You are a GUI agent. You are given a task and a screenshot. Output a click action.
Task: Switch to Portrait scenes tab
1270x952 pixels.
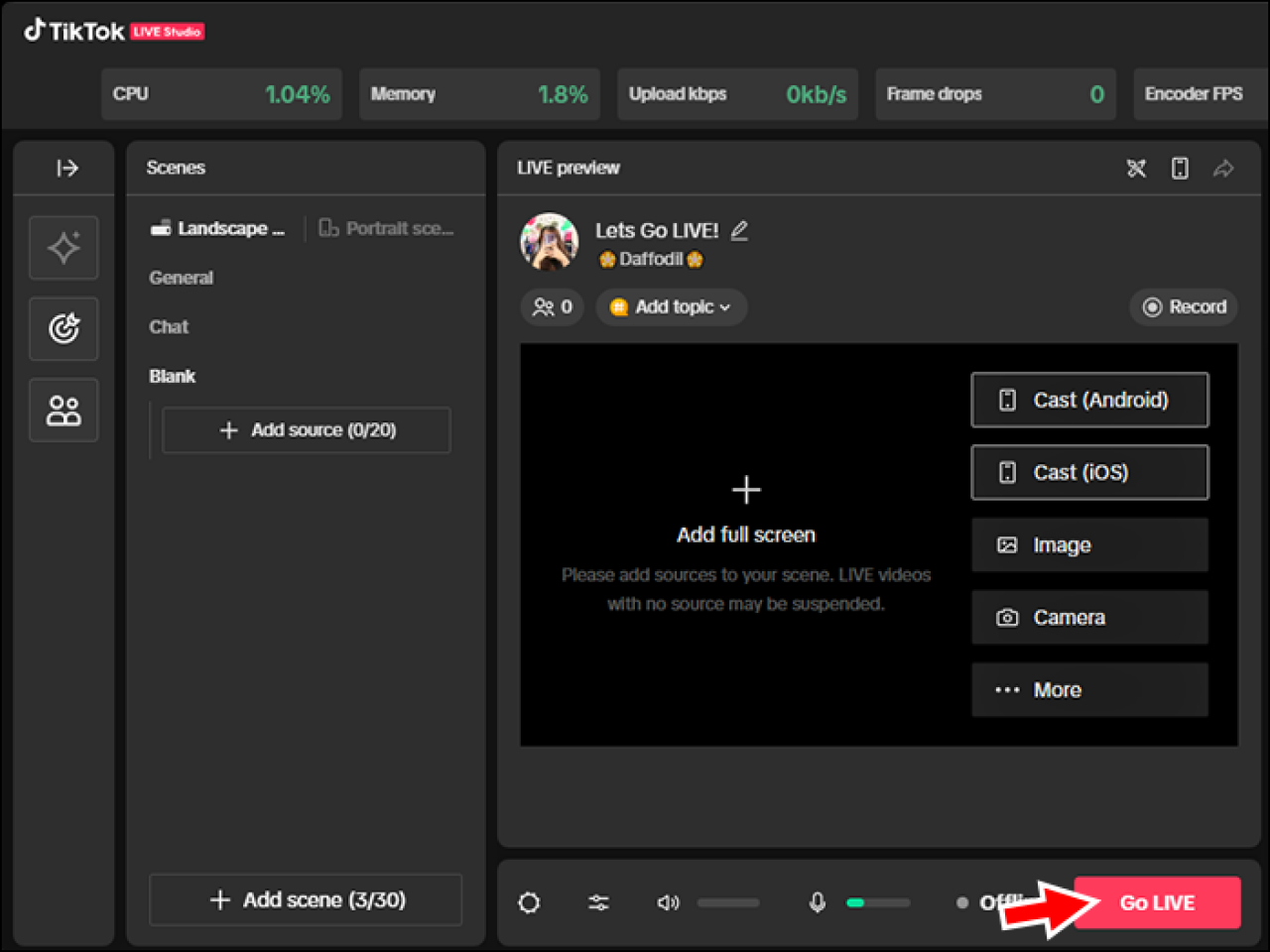coord(386,228)
